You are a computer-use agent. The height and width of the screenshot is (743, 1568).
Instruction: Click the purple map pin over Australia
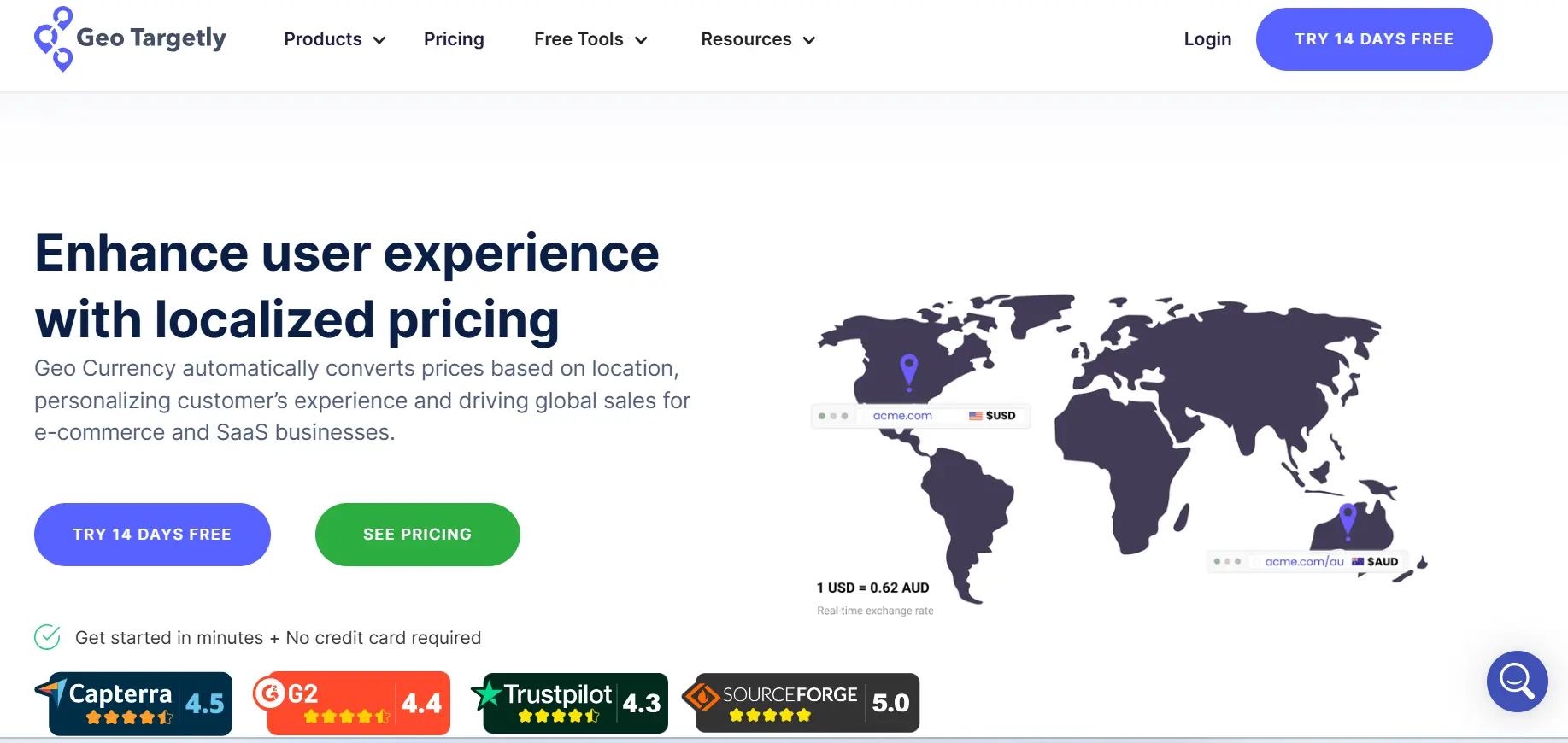pyautogui.click(x=1348, y=521)
